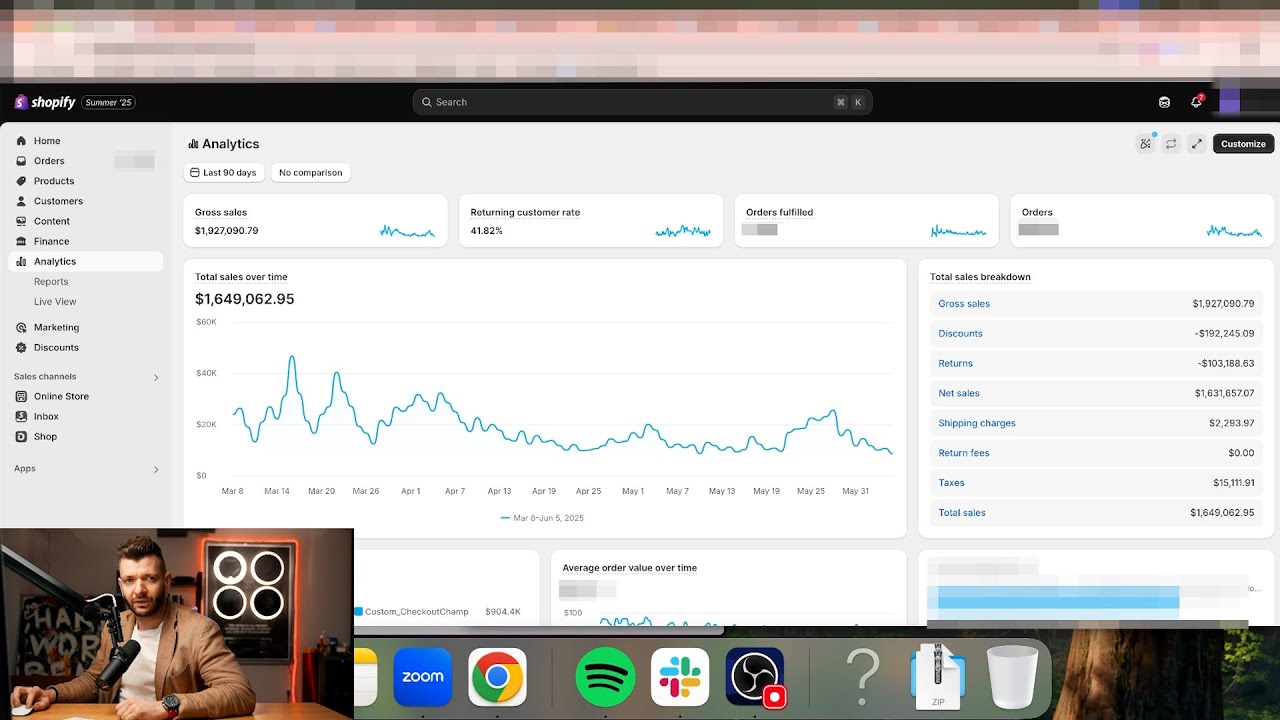Open the No comparison dropdown
The height and width of the screenshot is (720, 1280).
click(310, 173)
